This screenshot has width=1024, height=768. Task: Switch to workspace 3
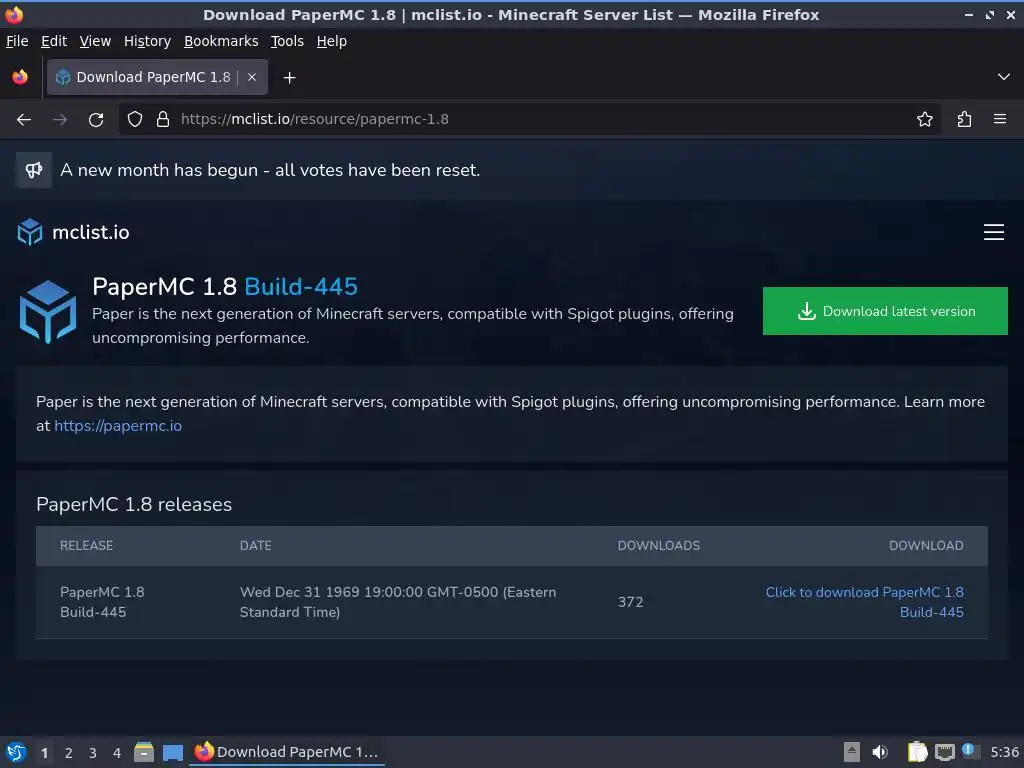point(93,753)
